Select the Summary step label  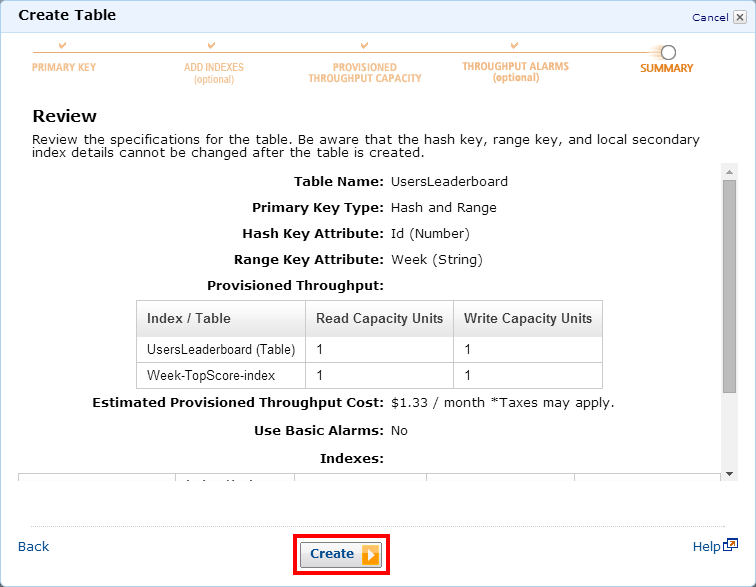pyautogui.click(x=666, y=68)
